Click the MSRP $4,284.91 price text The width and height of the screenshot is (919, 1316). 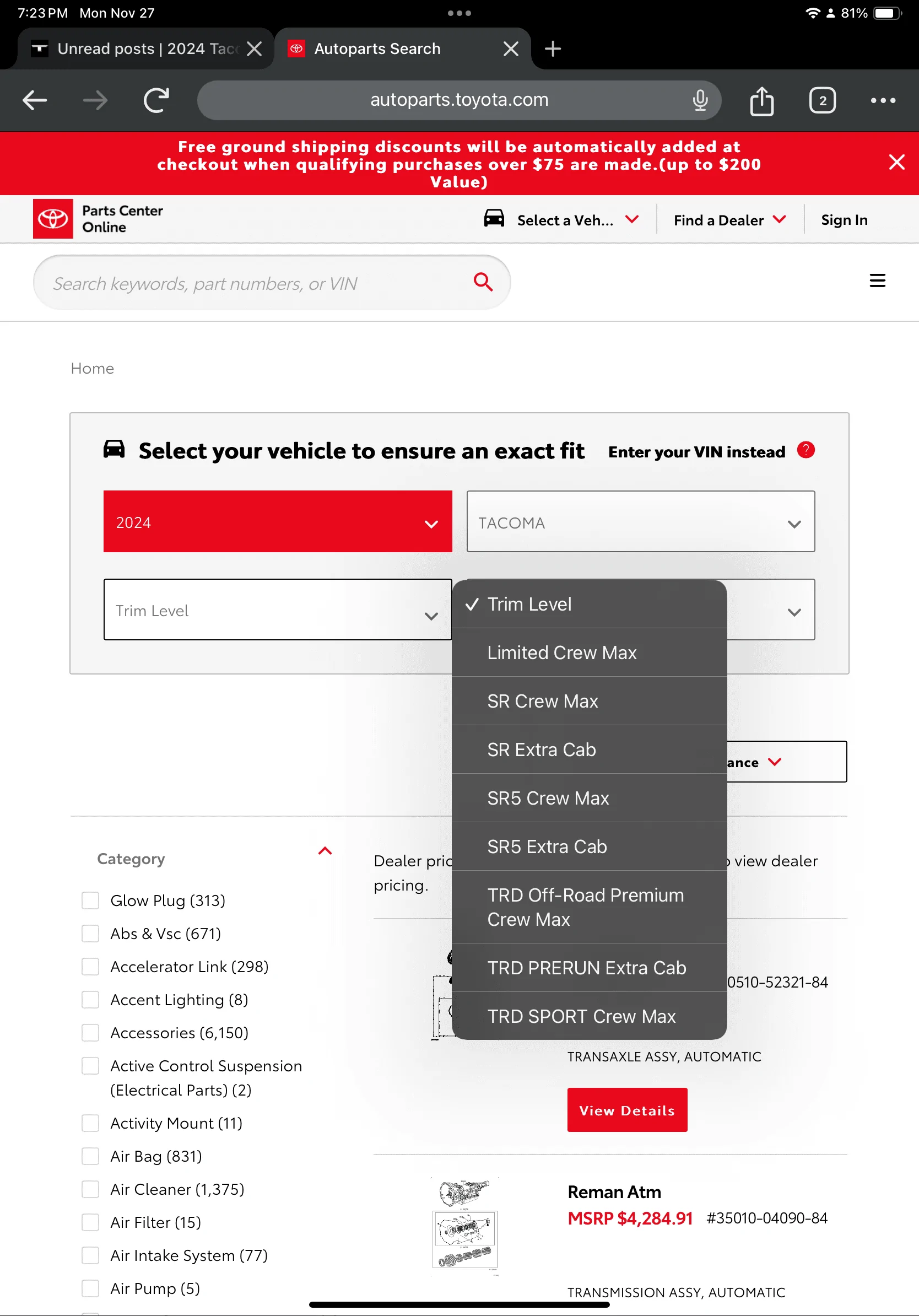(630, 1218)
